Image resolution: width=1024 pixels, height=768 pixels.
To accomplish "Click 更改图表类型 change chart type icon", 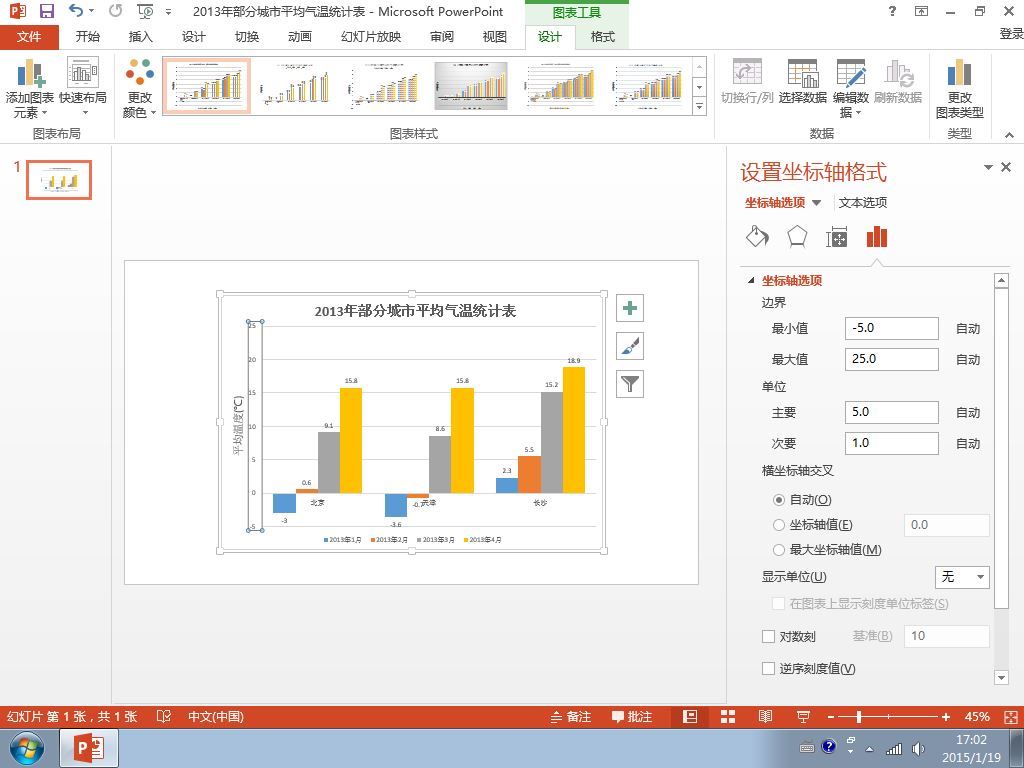I will pyautogui.click(x=959, y=89).
